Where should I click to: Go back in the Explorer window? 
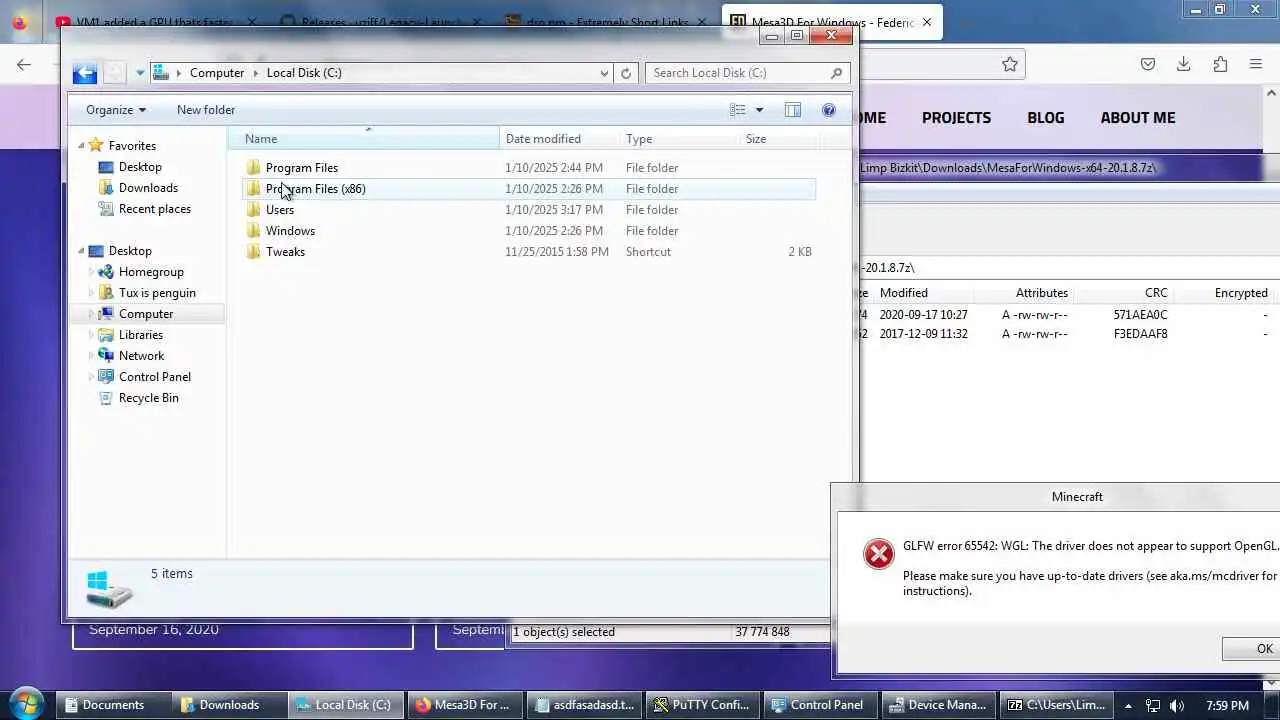point(85,72)
